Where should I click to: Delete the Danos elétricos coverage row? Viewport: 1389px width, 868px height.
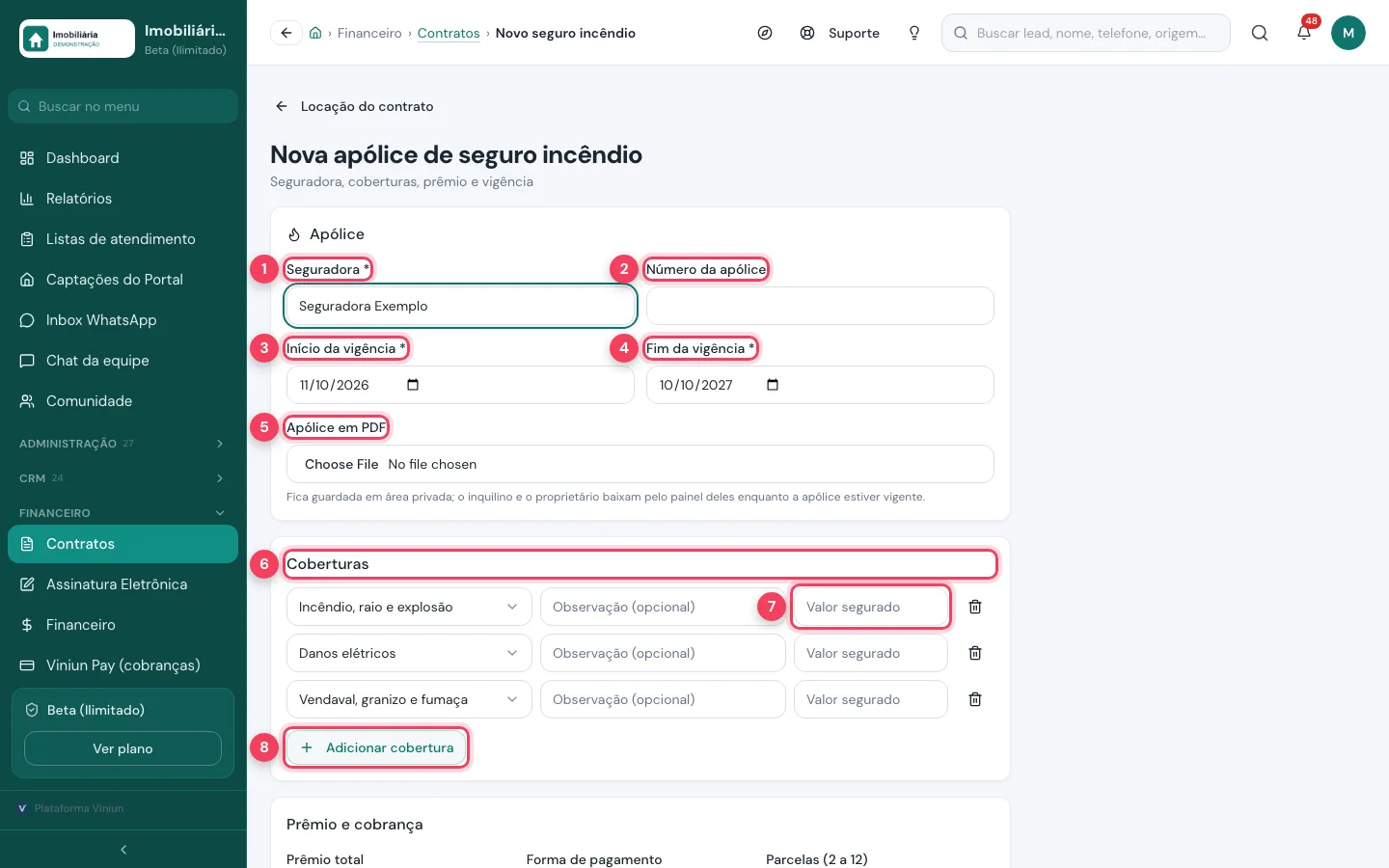tap(975, 653)
